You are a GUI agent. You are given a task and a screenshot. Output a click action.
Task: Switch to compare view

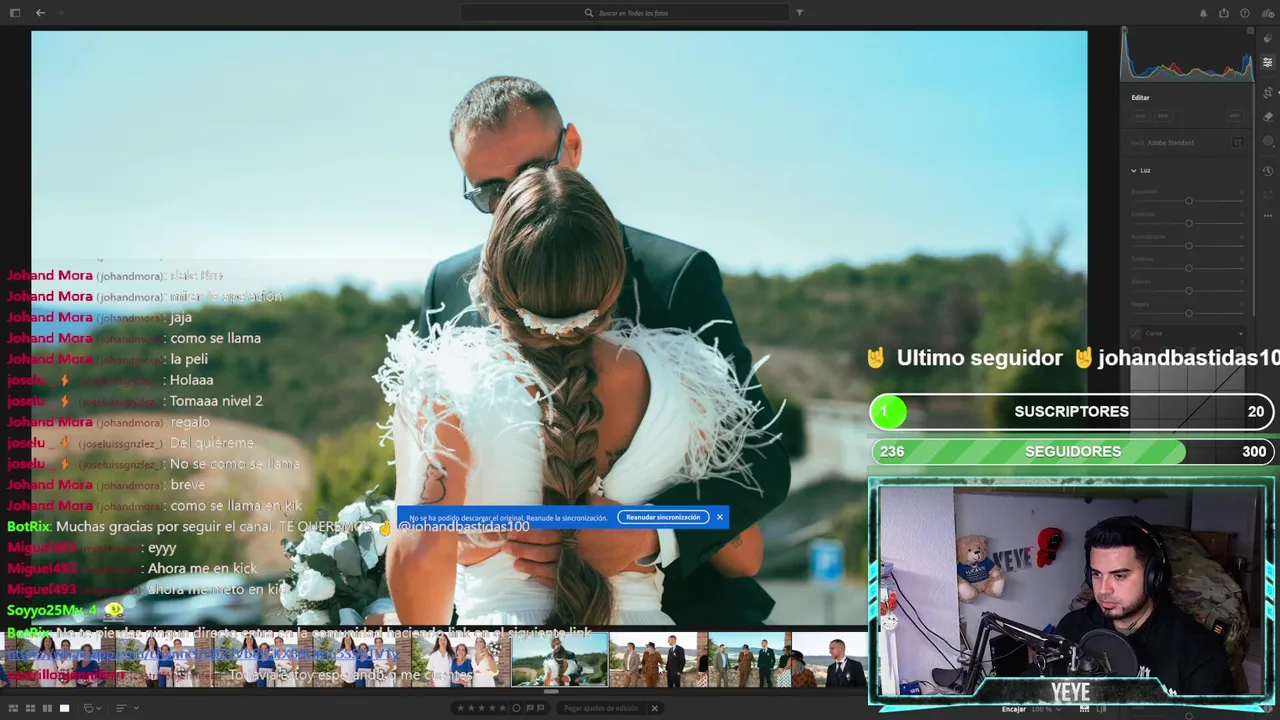pyautogui.click(x=47, y=708)
